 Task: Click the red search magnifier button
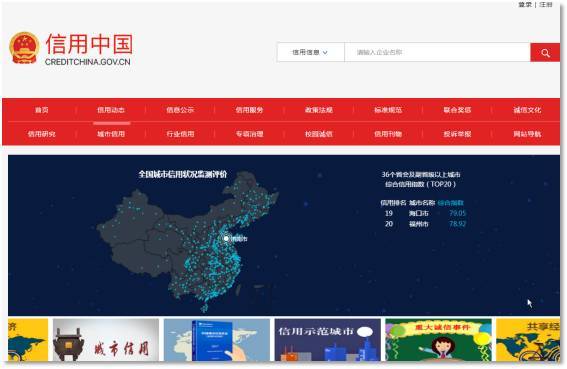click(x=545, y=52)
